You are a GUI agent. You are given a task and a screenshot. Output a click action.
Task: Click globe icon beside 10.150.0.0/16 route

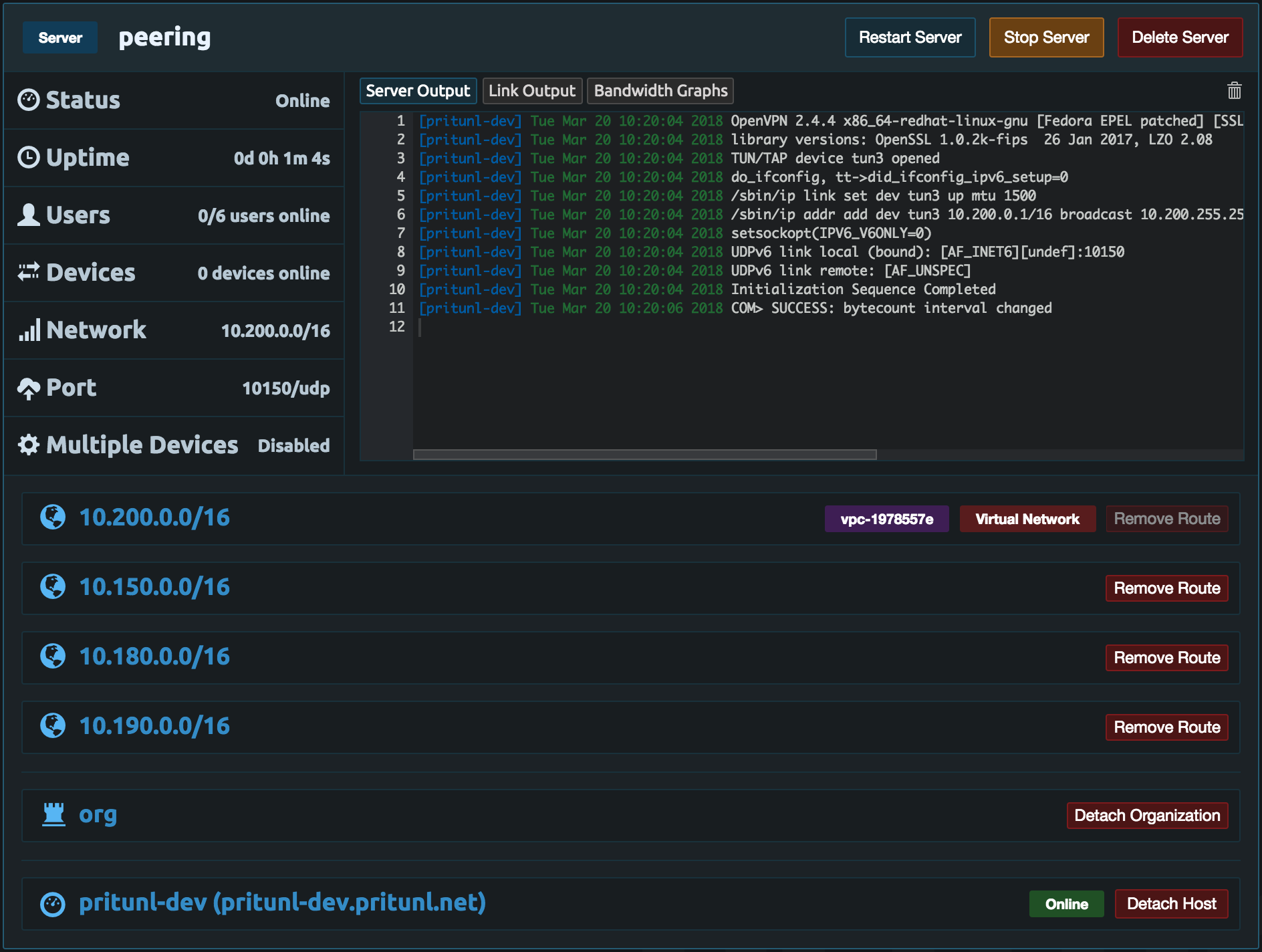[x=53, y=587]
